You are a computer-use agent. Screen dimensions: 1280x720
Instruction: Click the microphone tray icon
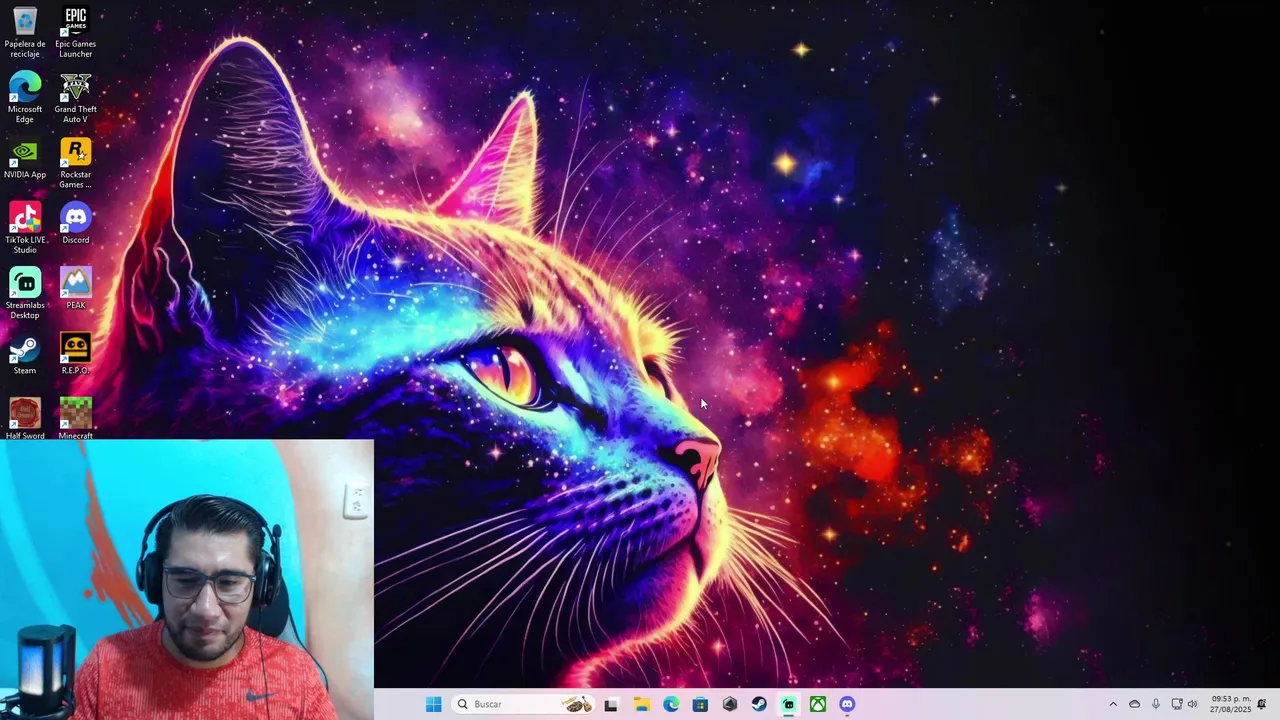(1156, 704)
